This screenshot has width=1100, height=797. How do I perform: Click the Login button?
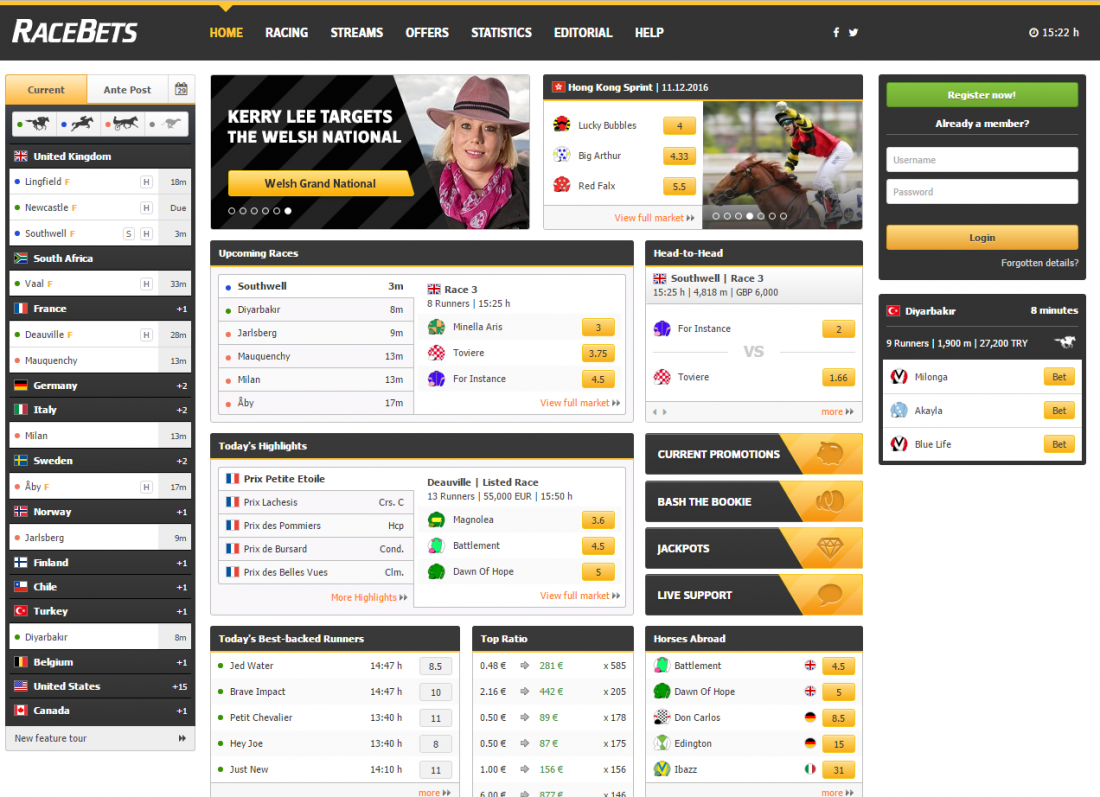pos(981,238)
